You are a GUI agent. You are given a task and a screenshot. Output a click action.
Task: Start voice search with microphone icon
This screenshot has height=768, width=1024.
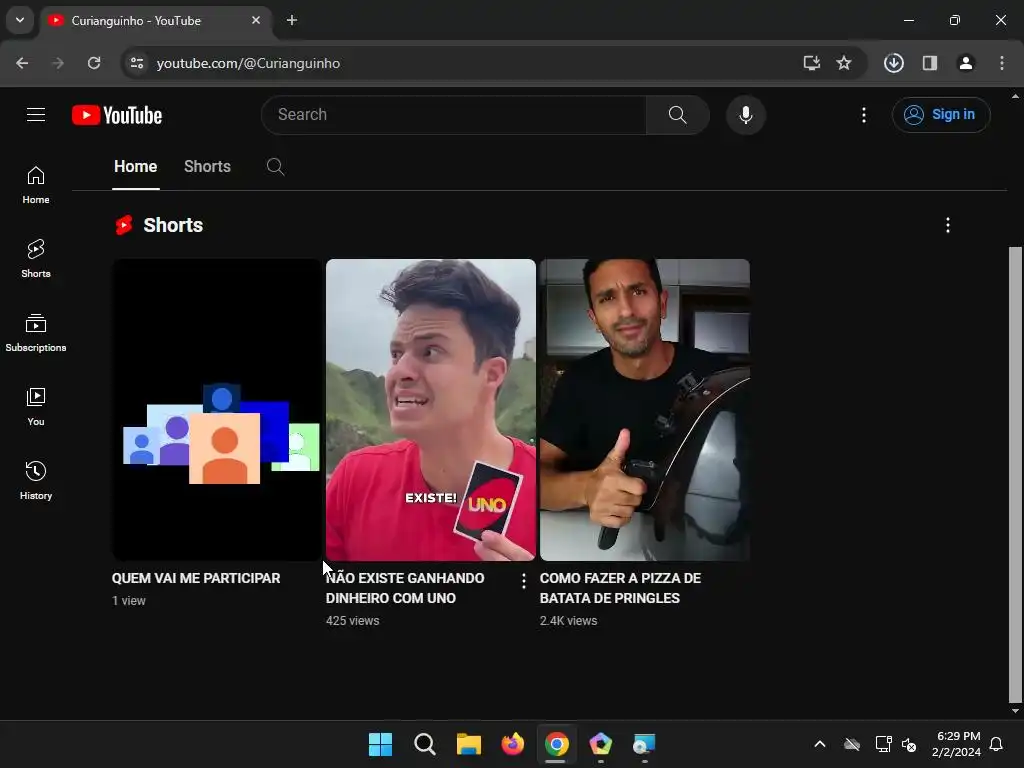(745, 115)
